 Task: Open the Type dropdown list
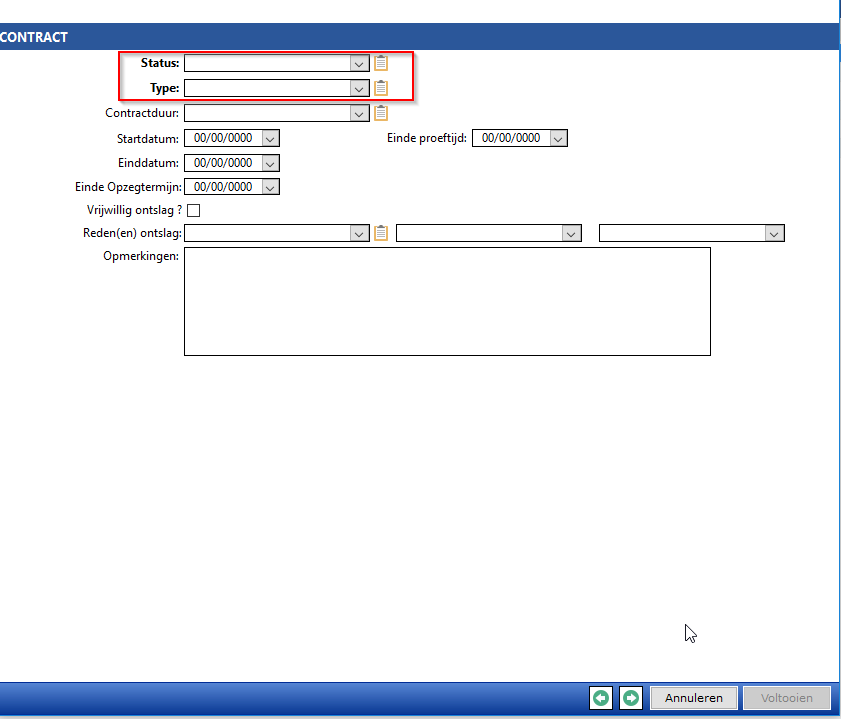point(360,88)
